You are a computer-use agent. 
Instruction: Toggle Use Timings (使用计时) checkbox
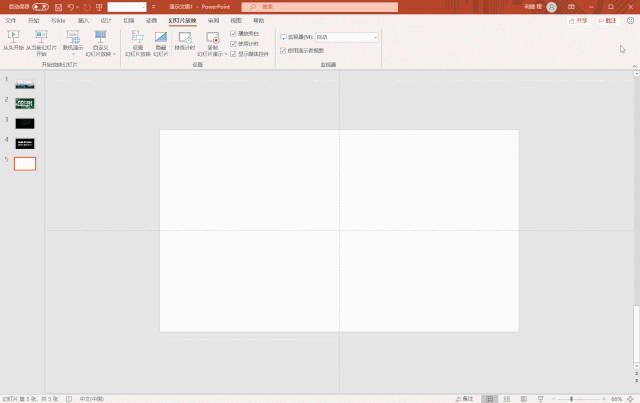(233, 44)
